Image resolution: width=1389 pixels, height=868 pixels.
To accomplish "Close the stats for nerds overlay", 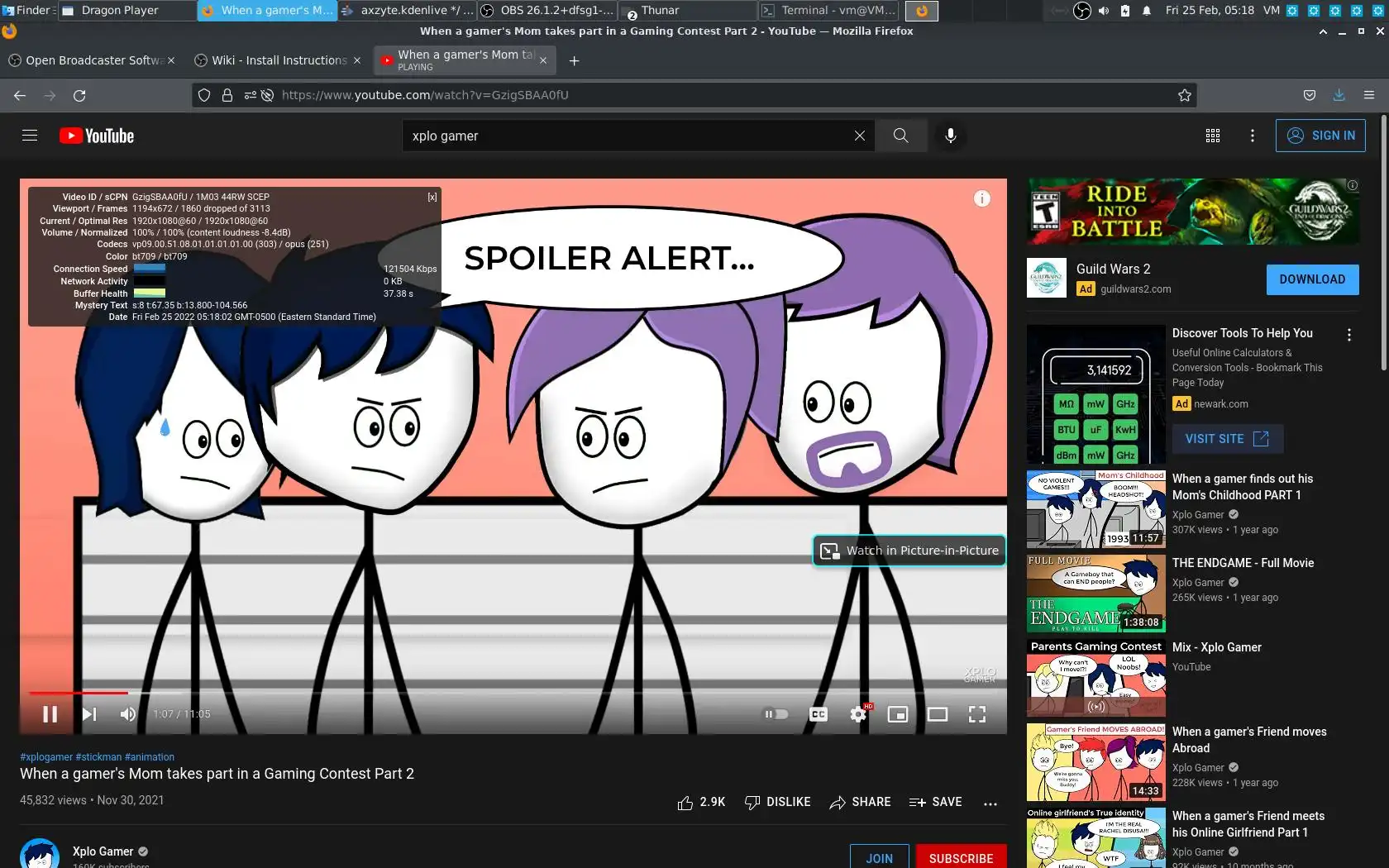I will click(432, 197).
